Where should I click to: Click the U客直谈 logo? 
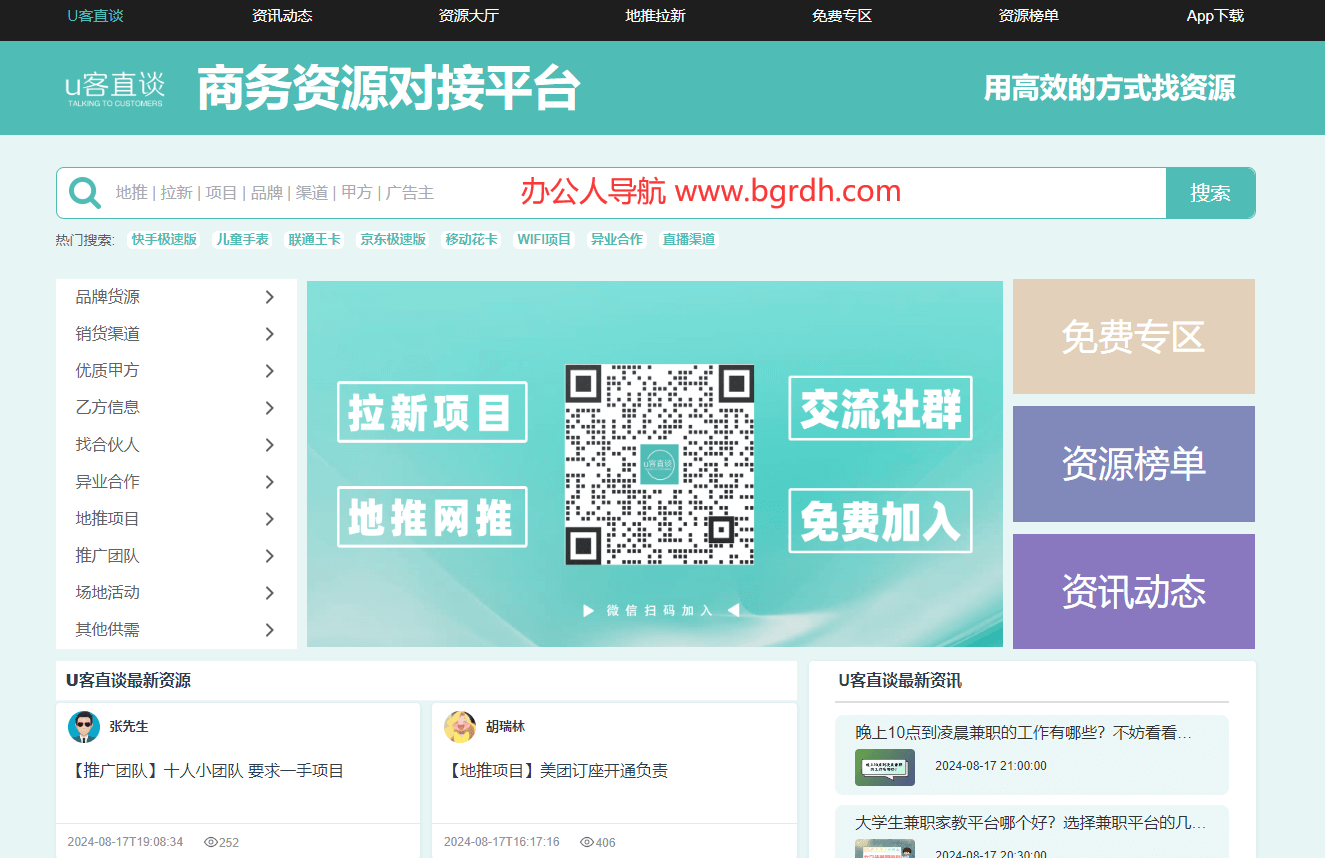coord(113,88)
